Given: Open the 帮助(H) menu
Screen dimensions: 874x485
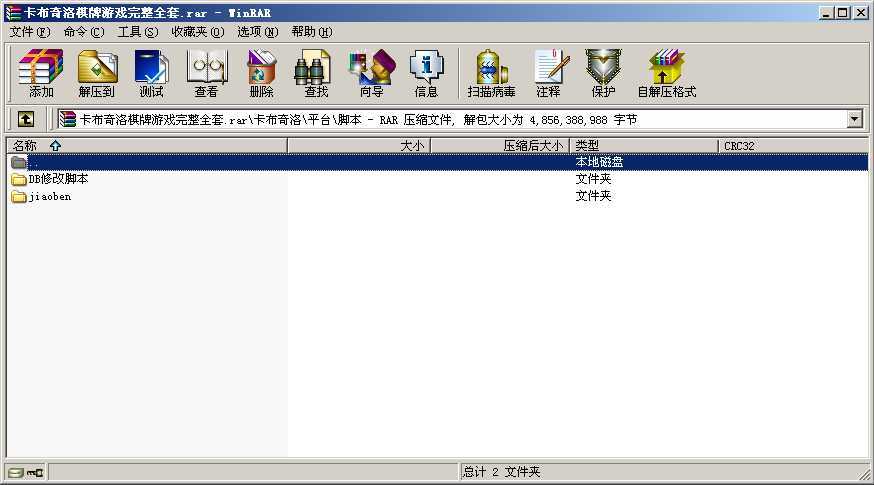Looking at the screenshot, I should click(312, 32).
